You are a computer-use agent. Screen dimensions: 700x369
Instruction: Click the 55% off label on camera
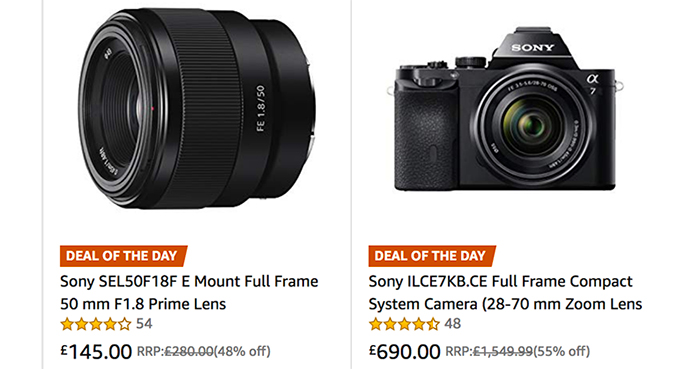561,352
